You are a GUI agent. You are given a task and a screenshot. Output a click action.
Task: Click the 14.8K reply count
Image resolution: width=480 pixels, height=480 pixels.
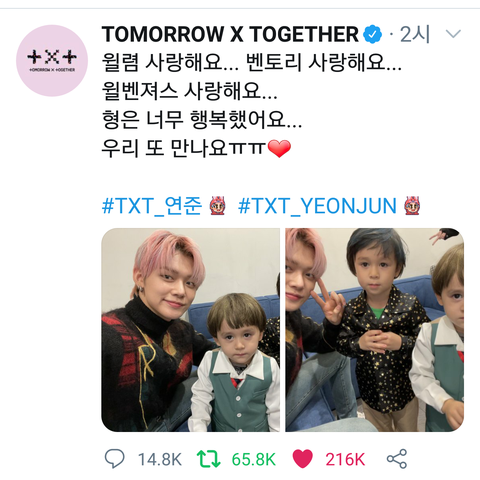click(160, 460)
